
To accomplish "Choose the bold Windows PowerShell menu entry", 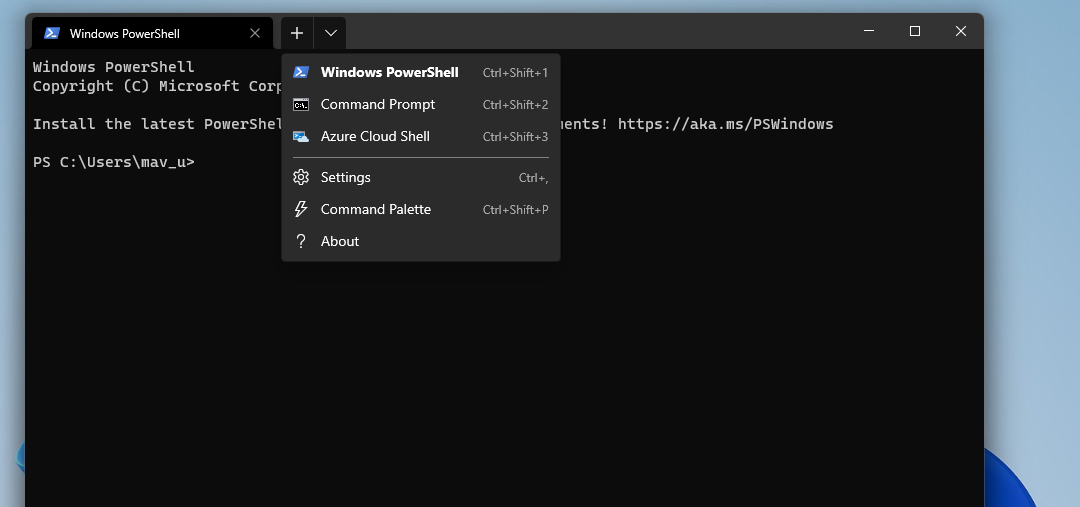I will point(389,72).
